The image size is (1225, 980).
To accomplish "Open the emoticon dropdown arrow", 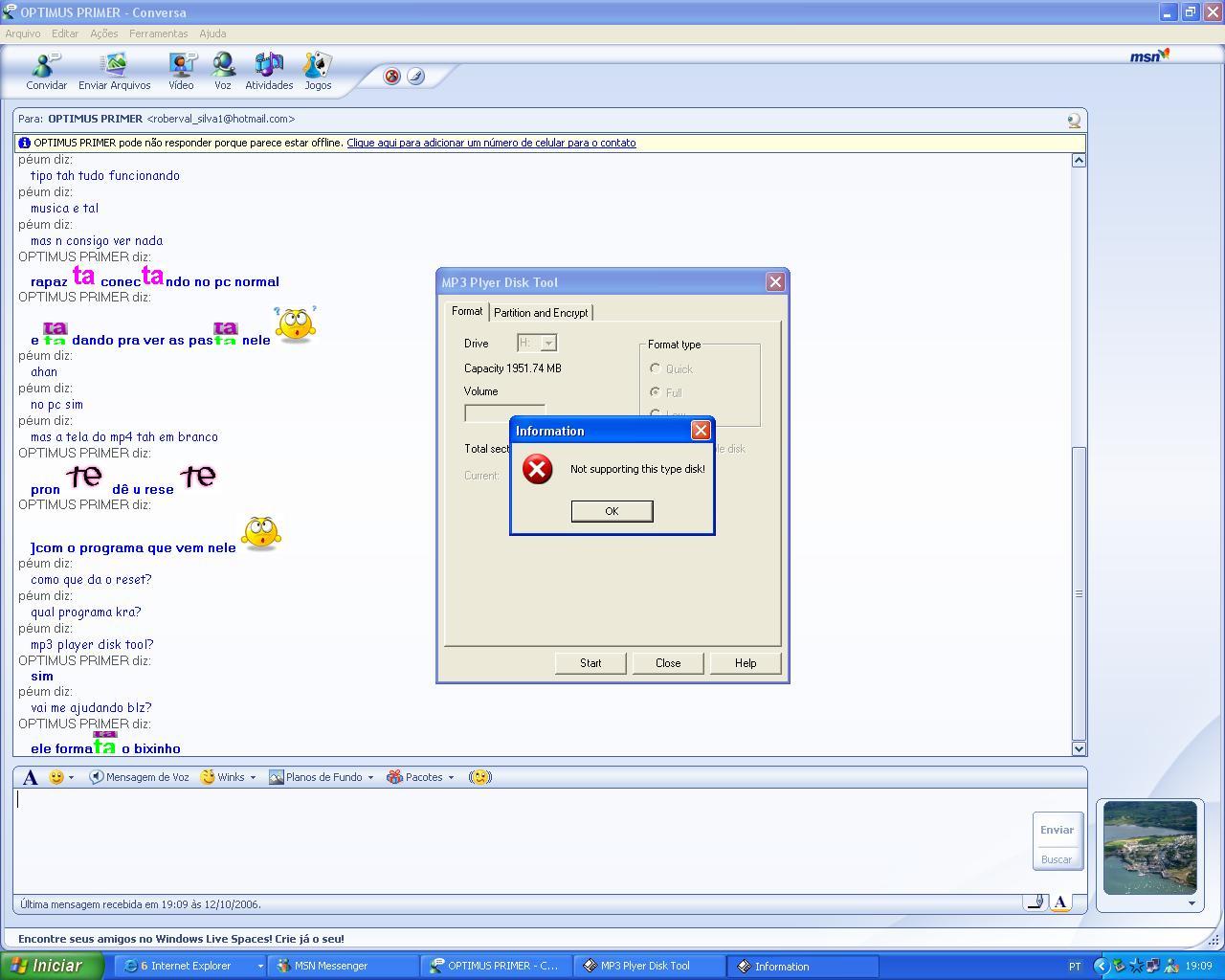I will click(71, 777).
